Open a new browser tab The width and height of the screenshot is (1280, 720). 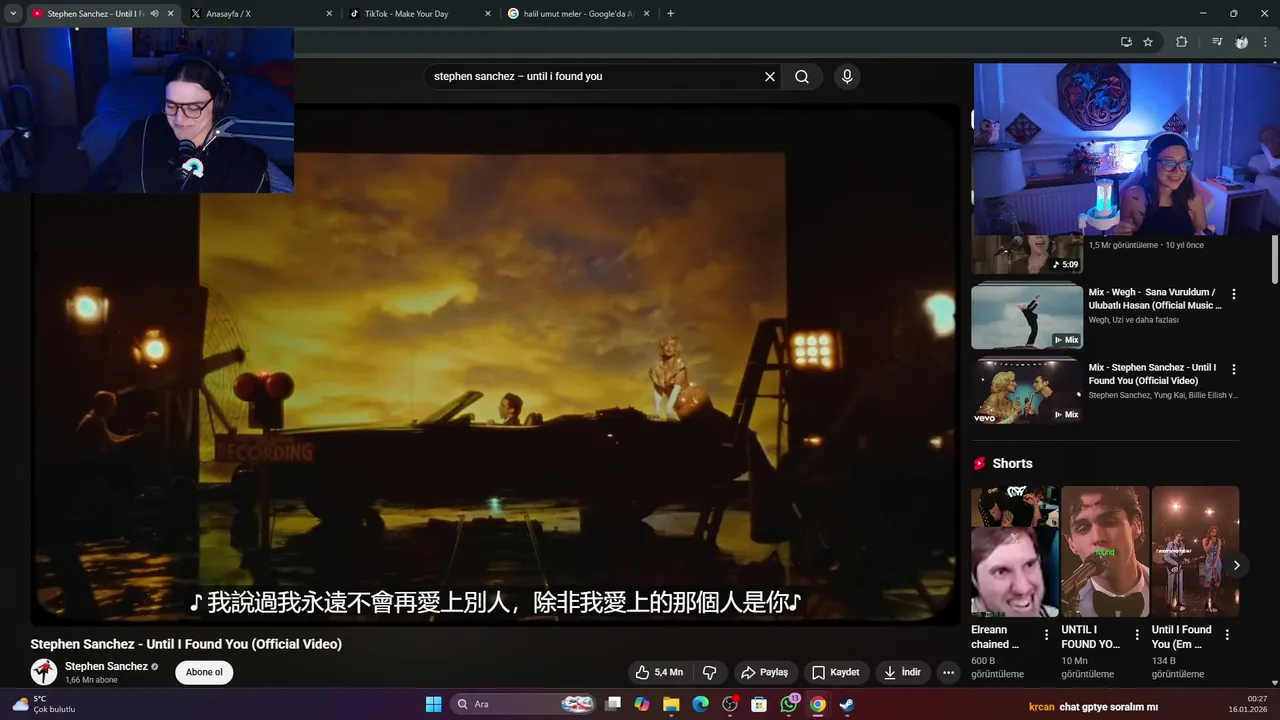pyautogui.click(x=670, y=14)
